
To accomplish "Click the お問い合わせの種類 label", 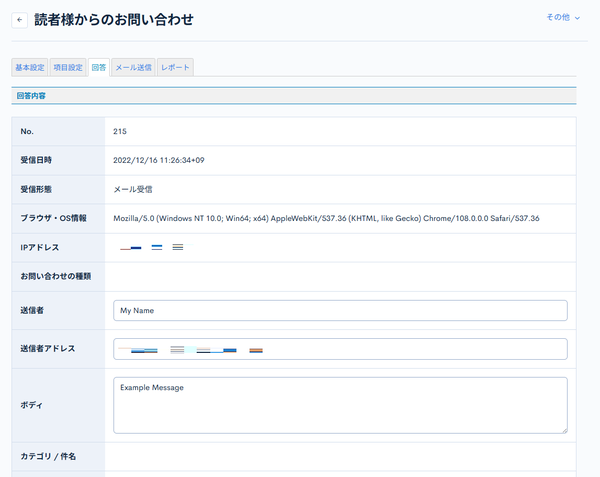I will [x=56, y=276].
